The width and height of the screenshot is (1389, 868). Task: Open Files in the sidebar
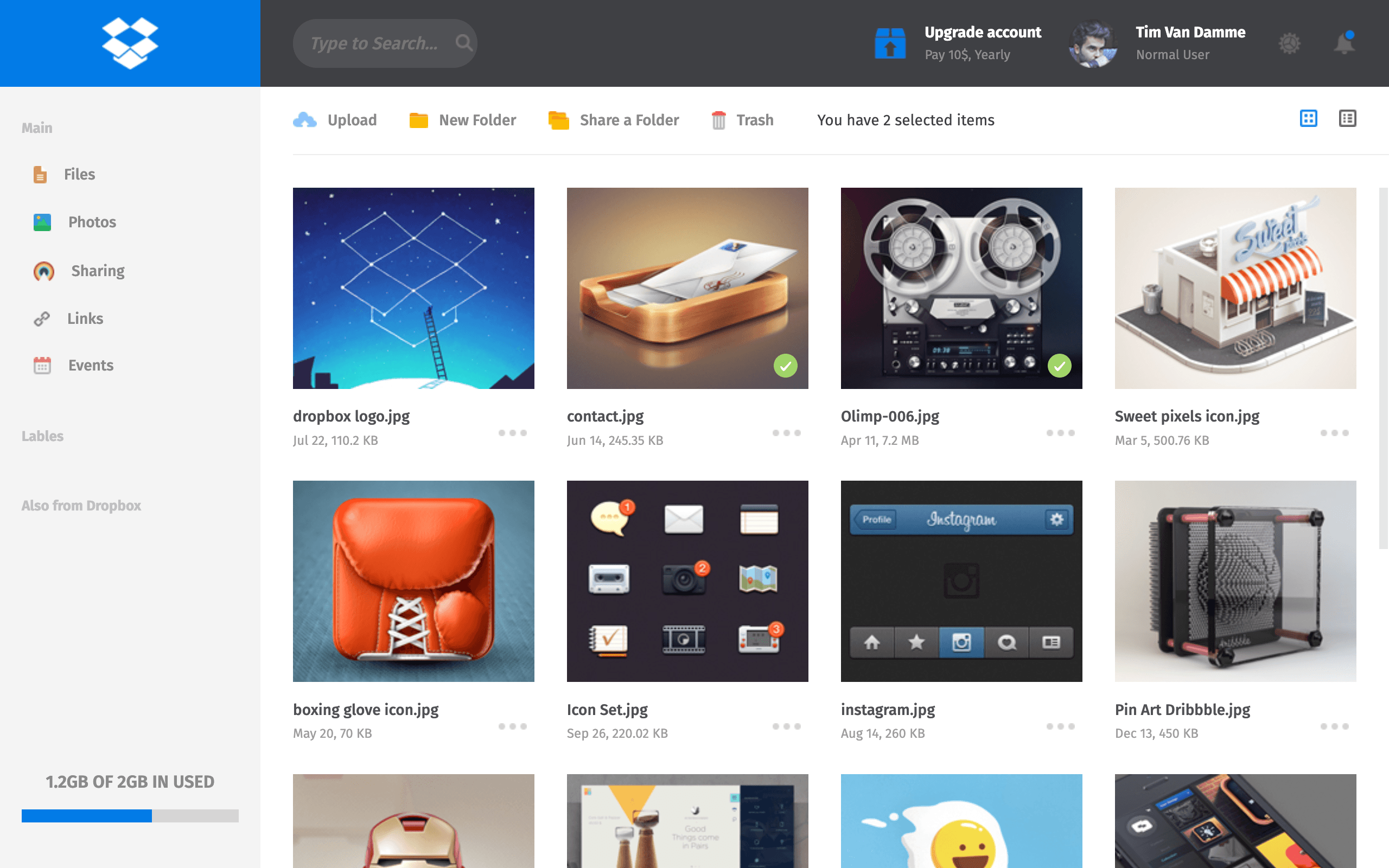point(79,174)
